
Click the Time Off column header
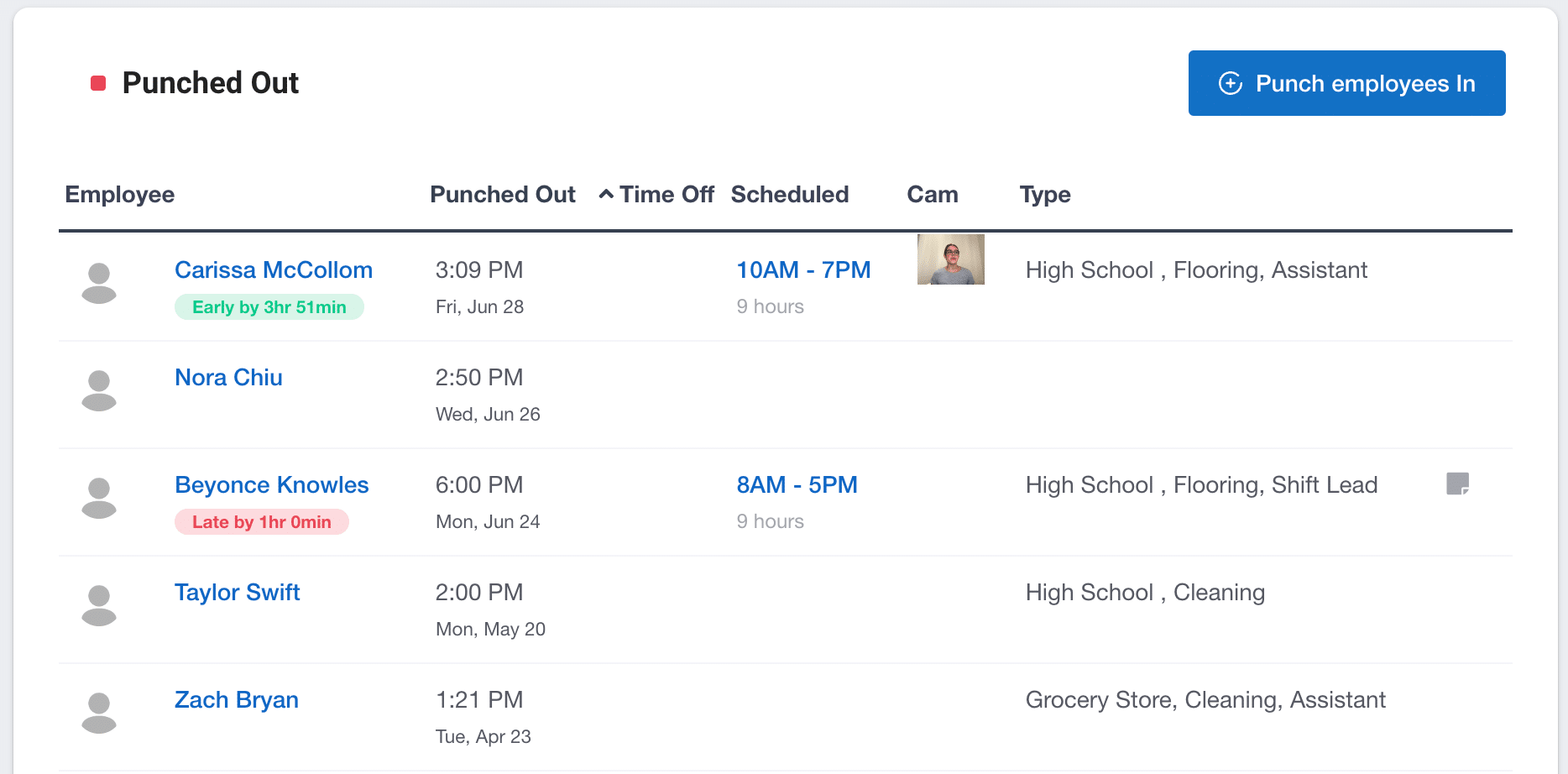point(666,195)
